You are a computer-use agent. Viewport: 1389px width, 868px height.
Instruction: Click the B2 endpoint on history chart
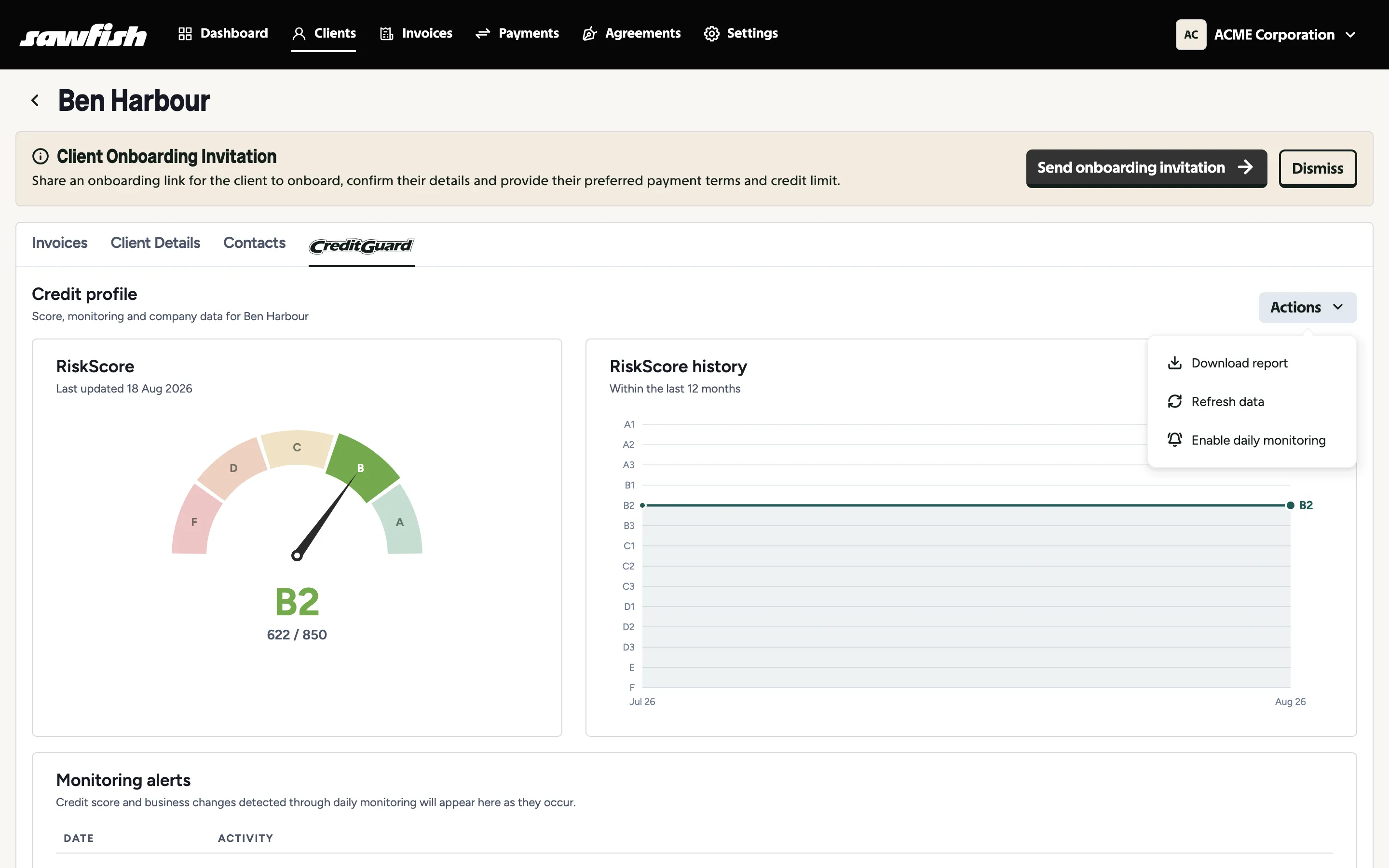tap(1290, 505)
